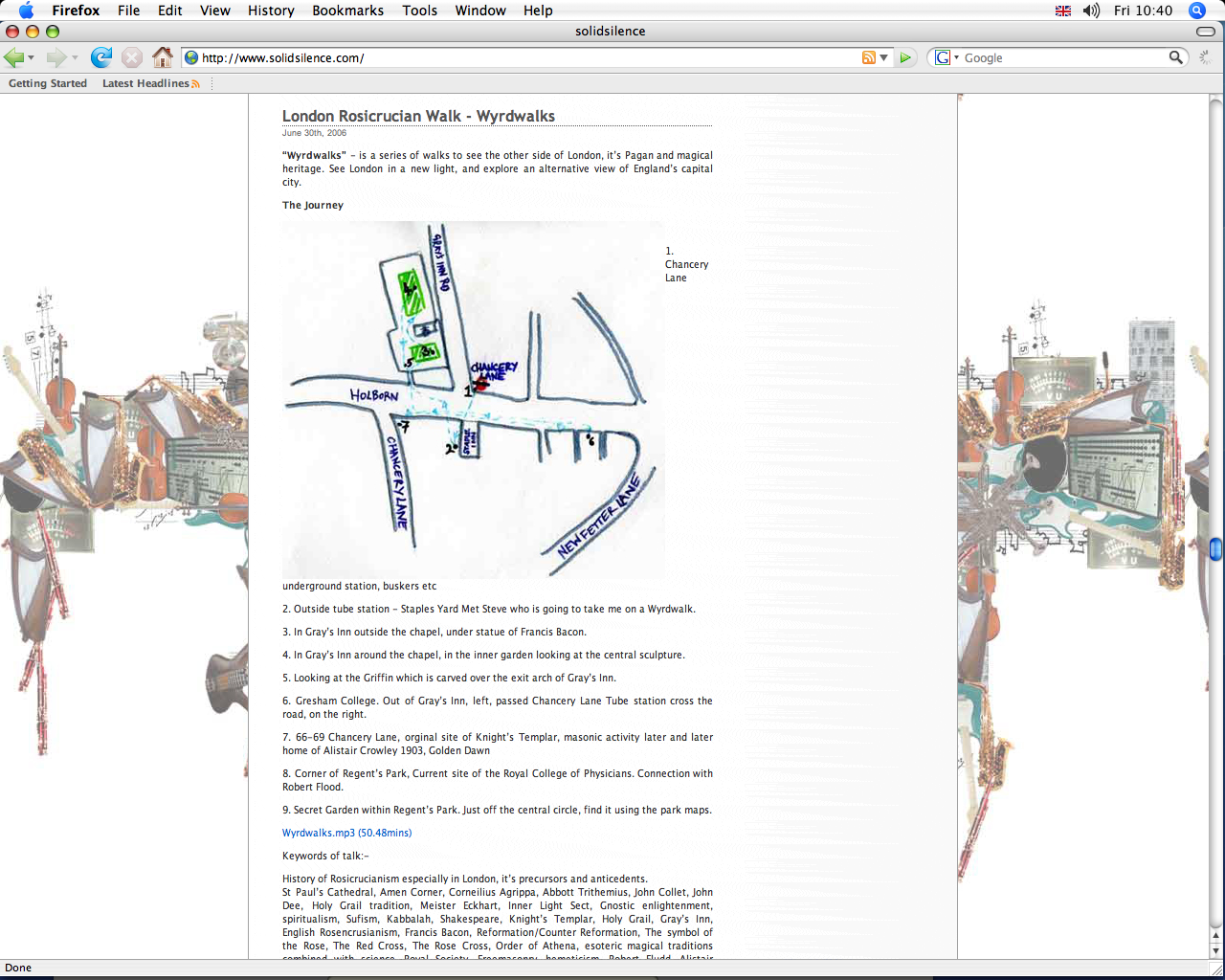1225x980 pixels.
Task: Expand the address bar URL history dropdown
Action: click(x=883, y=57)
